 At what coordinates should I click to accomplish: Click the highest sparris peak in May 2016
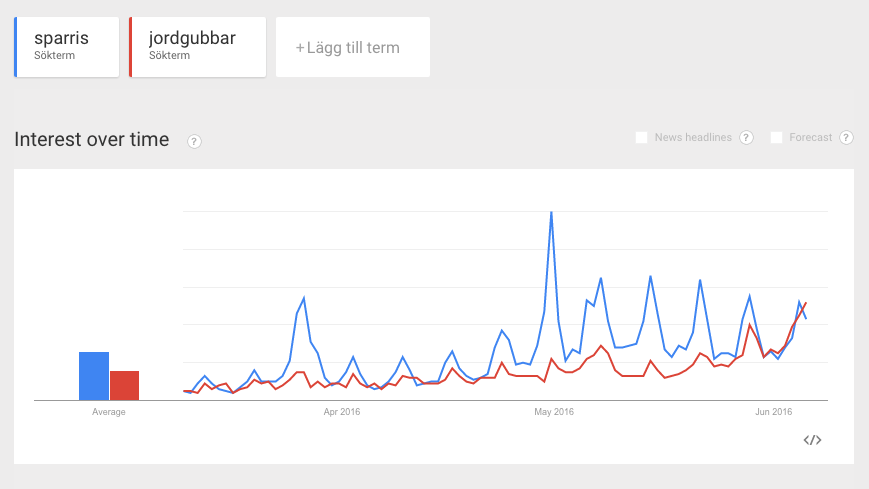(x=551, y=212)
